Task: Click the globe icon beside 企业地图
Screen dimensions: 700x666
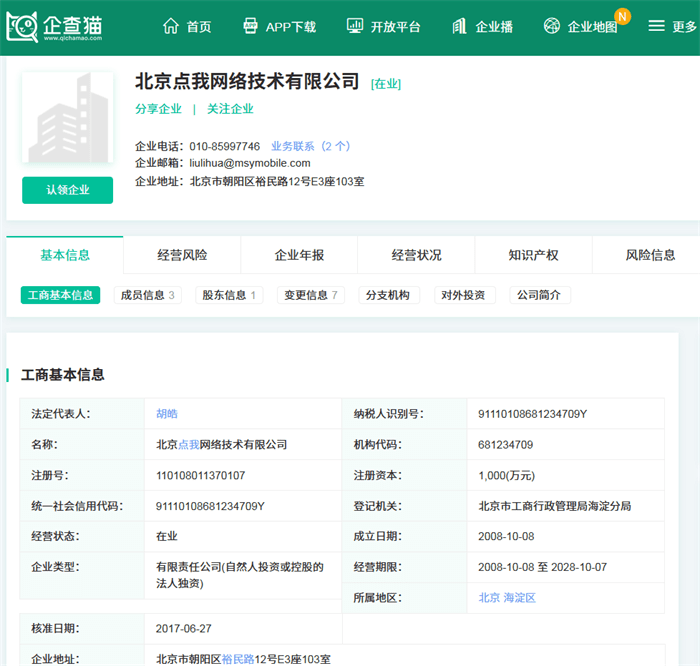Action: click(x=552, y=26)
